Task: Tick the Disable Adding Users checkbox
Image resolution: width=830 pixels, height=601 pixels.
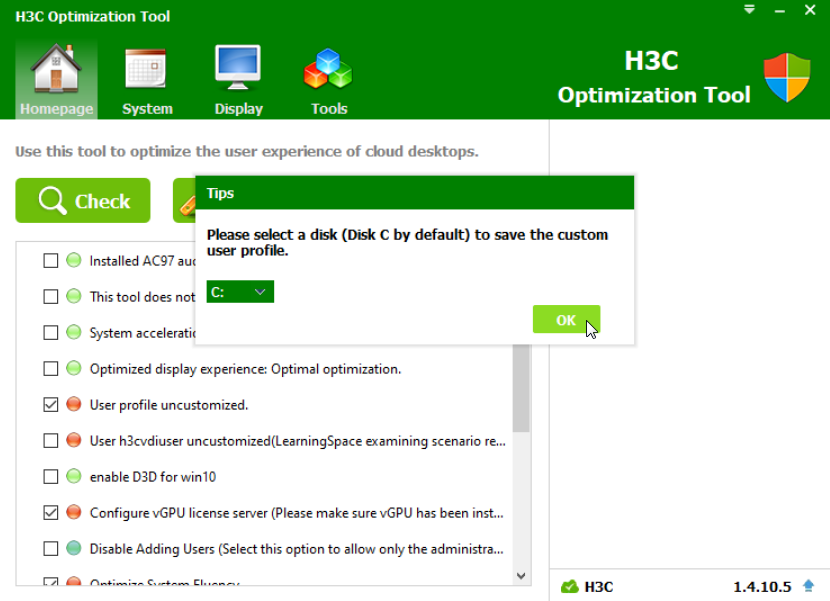Action: [50, 549]
